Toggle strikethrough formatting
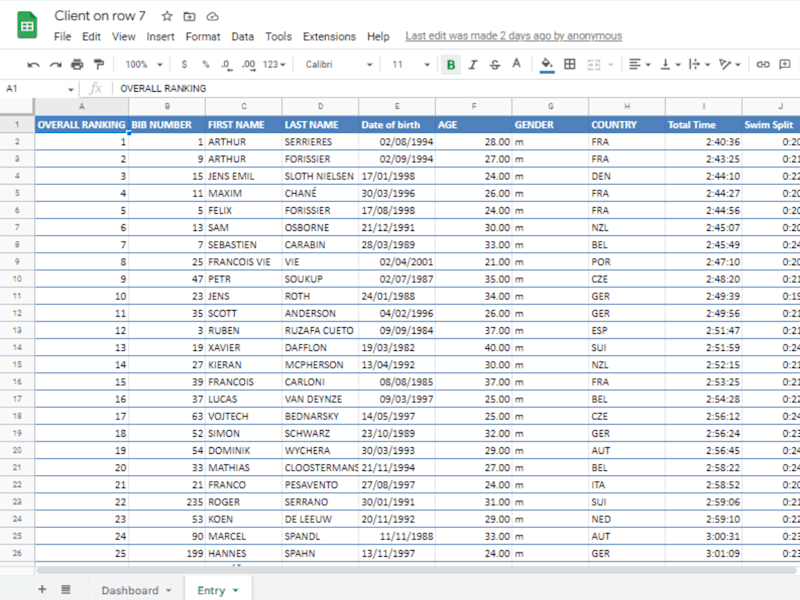800x600 pixels. [495, 64]
